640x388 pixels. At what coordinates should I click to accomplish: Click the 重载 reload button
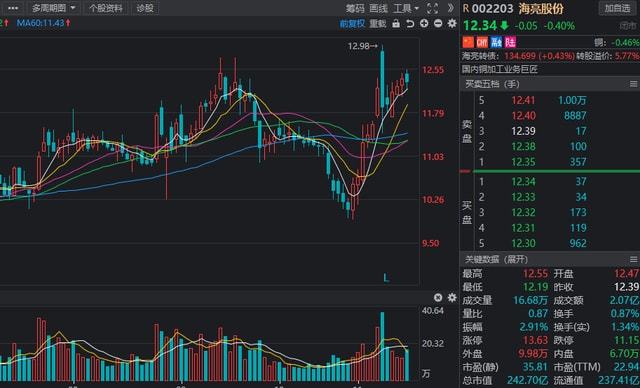[378, 24]
